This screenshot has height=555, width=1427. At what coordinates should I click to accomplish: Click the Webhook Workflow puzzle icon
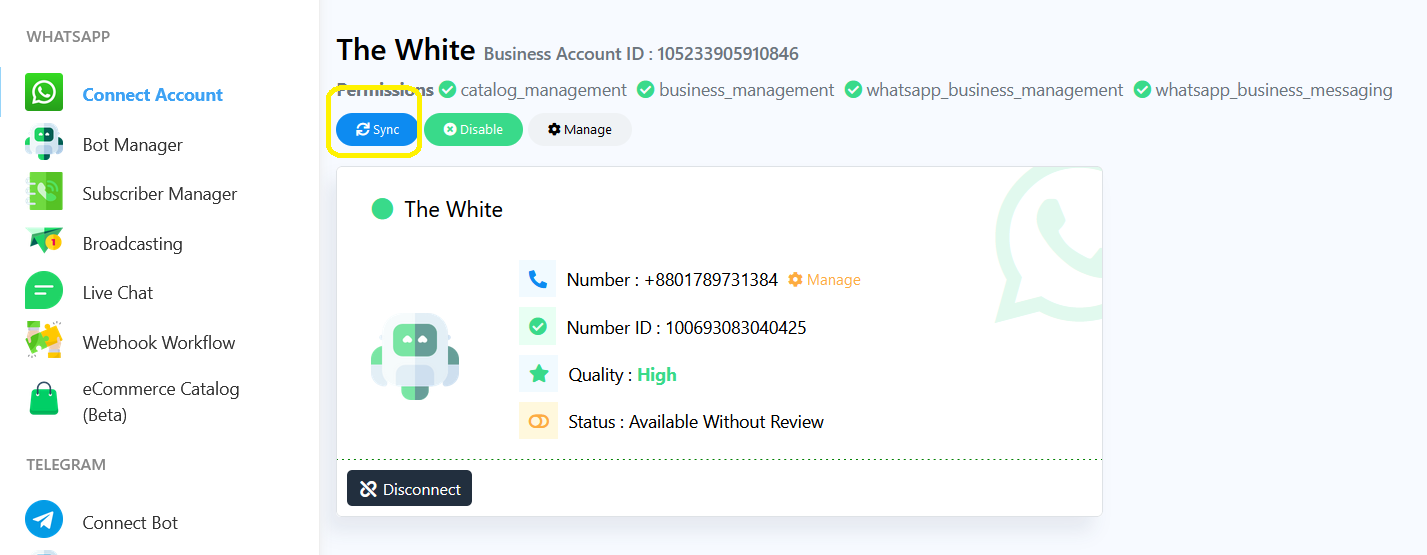[44, 341]
